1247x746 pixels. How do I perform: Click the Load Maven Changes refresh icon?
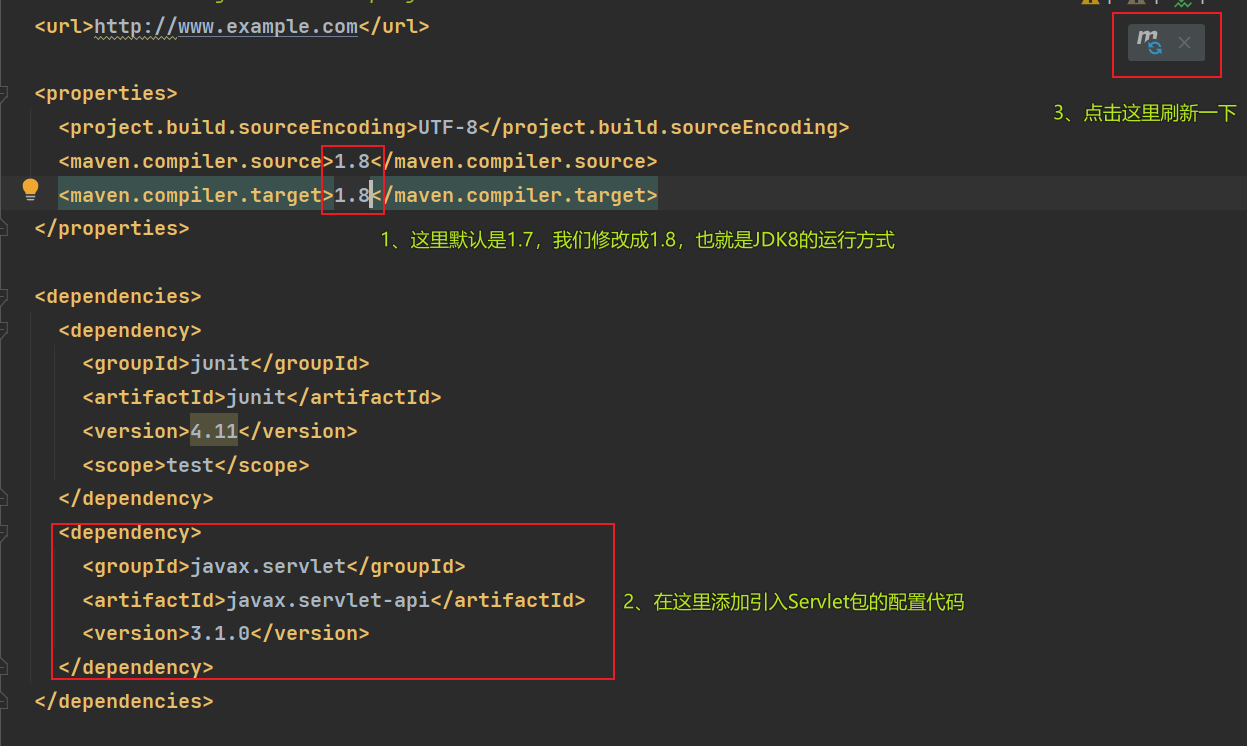[1155, 48]
